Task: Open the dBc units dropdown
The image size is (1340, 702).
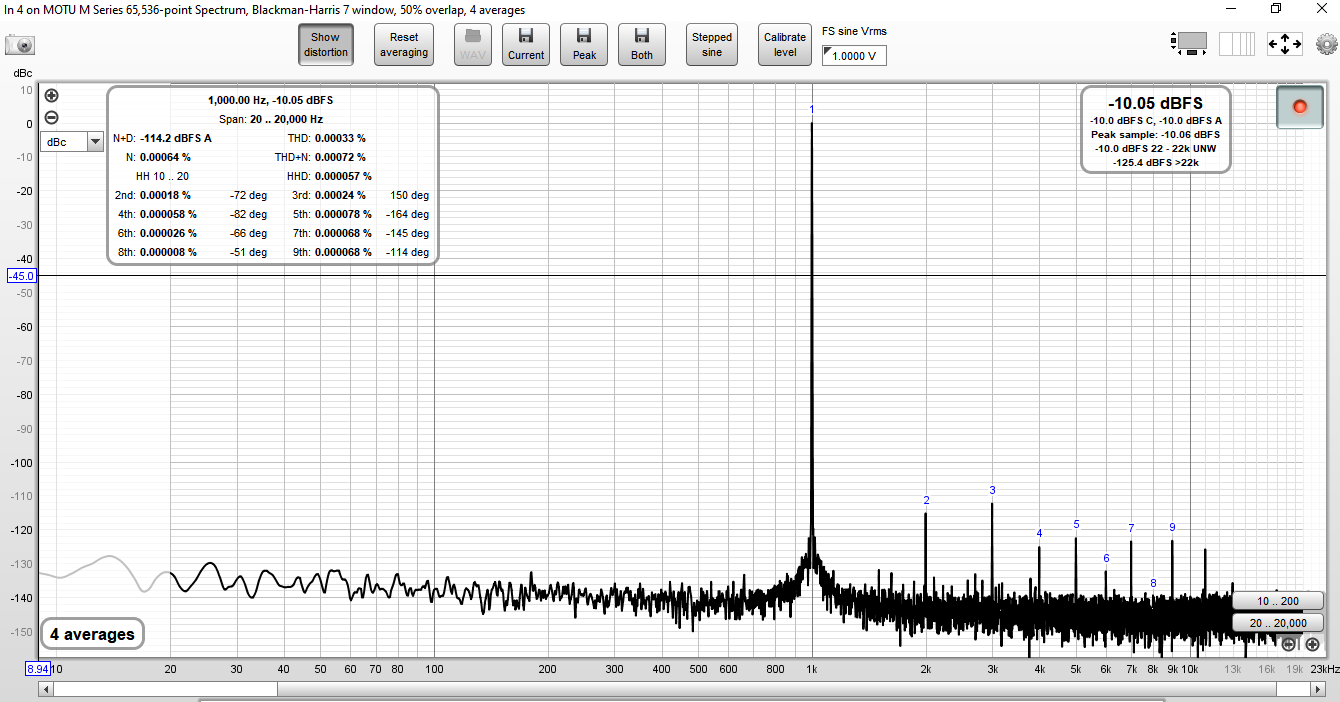Action: pyautogui.click(x=72, y=142)
